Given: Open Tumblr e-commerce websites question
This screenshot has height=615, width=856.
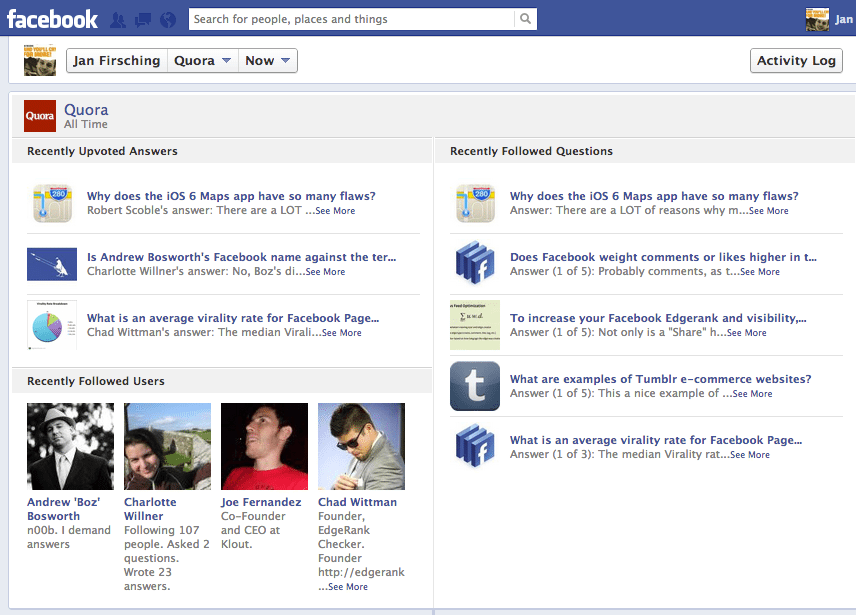Looking at the screenshot, I should pos(661,379).
